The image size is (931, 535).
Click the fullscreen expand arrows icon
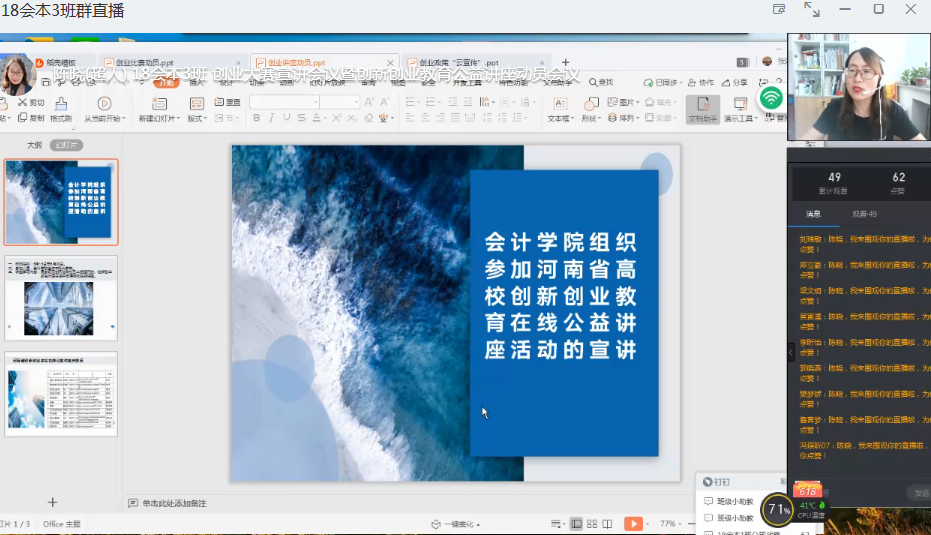coord(811,10)
